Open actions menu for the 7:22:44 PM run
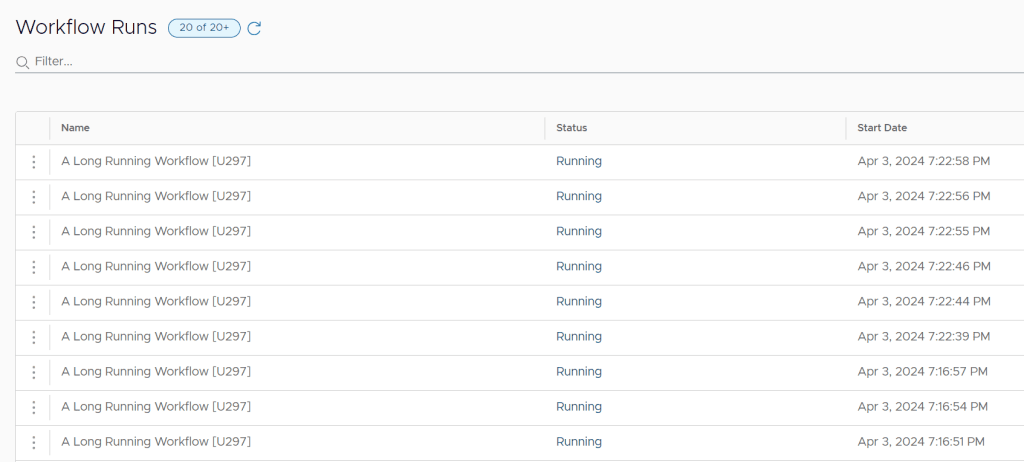 pos(33,302)
